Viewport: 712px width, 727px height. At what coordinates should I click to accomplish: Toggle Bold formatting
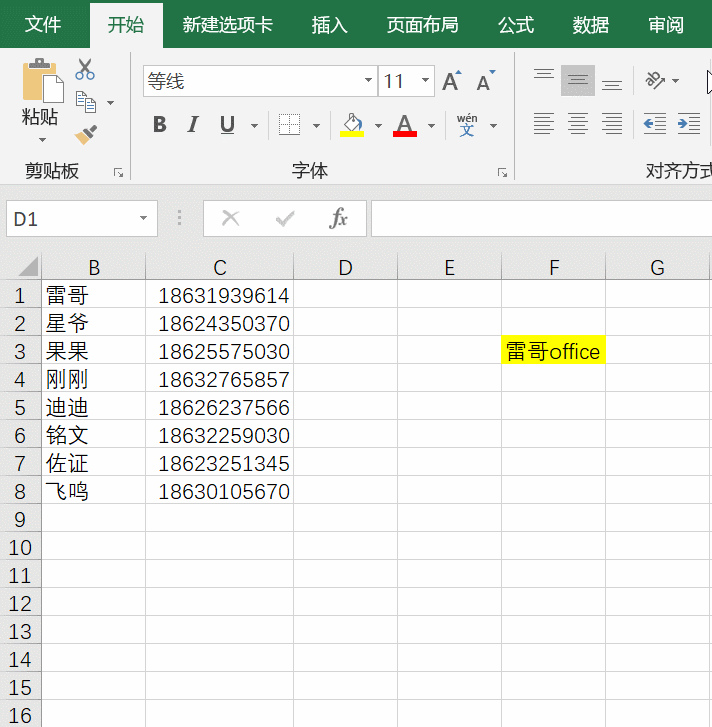click(x=159, y=125)
